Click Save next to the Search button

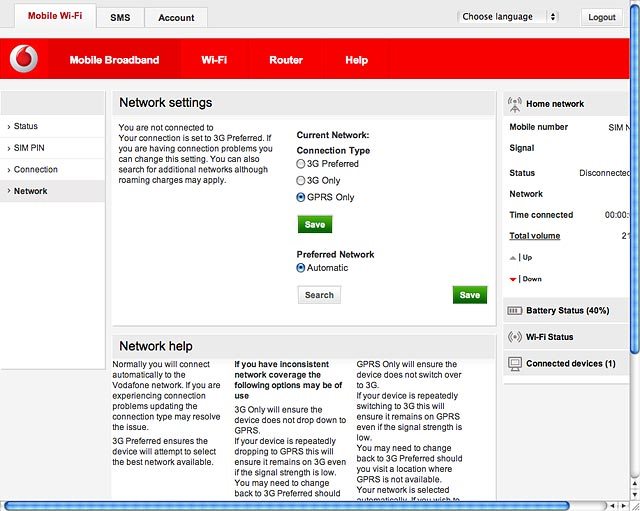(x=470, y=295)
